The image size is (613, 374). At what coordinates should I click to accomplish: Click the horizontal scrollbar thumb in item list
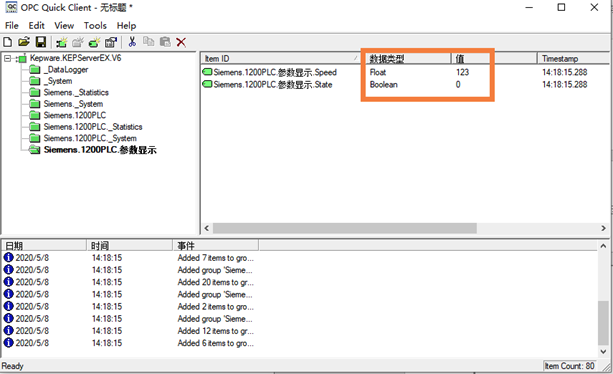(x=344, y=228)
